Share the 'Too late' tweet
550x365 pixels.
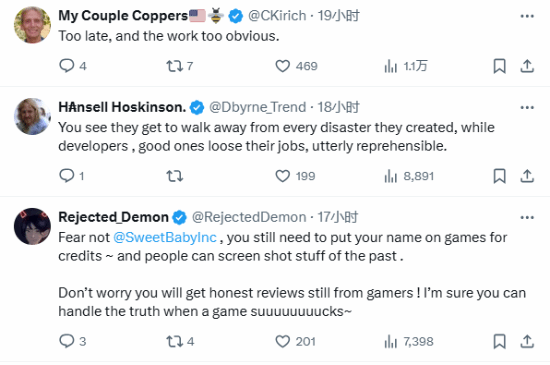click(x=527, y=66)
